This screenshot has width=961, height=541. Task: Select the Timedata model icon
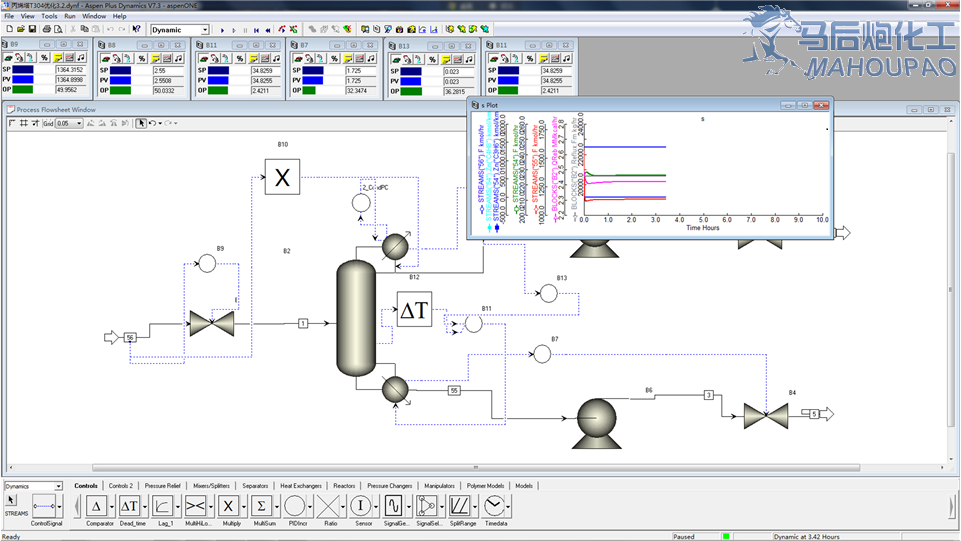pyautogui.click(x=493, y=506)
